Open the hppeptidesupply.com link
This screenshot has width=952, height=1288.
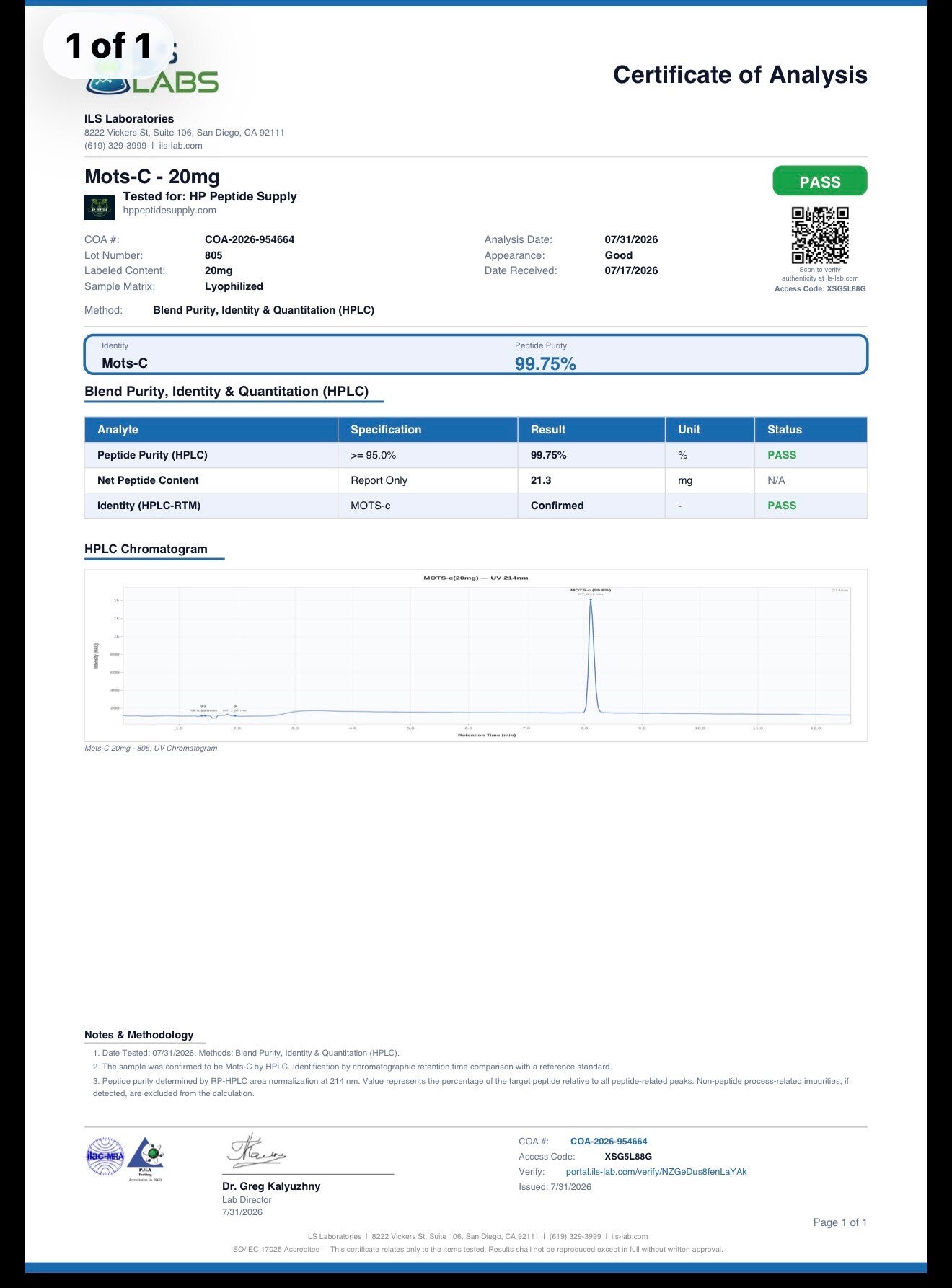[x=169, y=211]
